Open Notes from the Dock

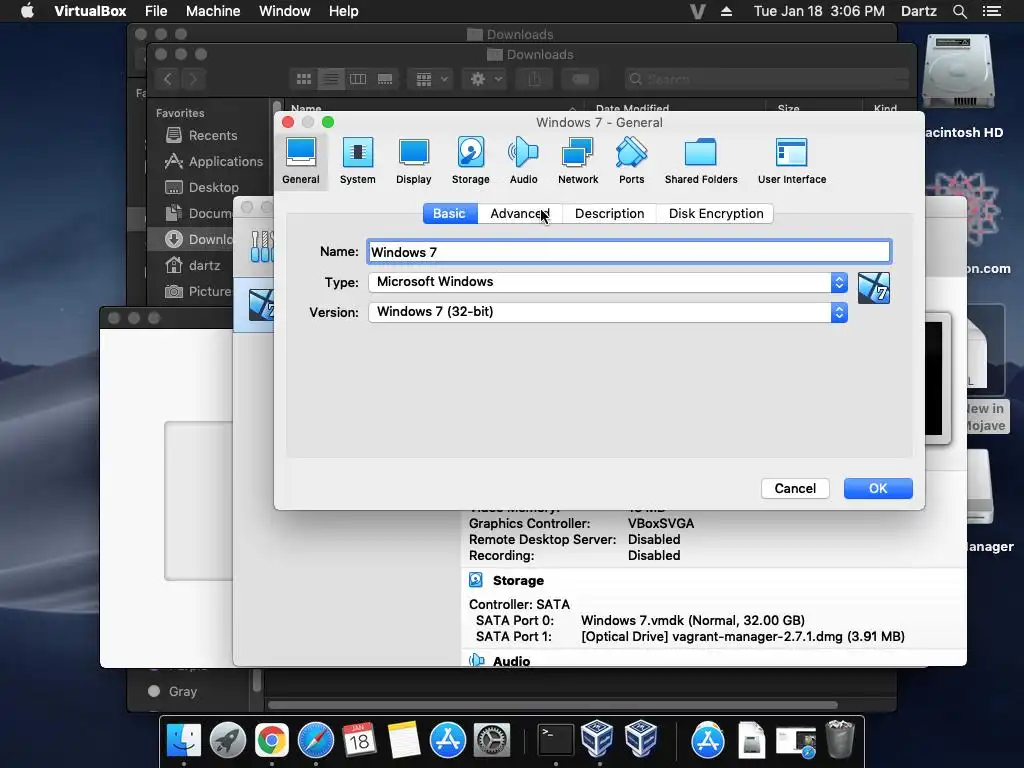pos(404,741)
